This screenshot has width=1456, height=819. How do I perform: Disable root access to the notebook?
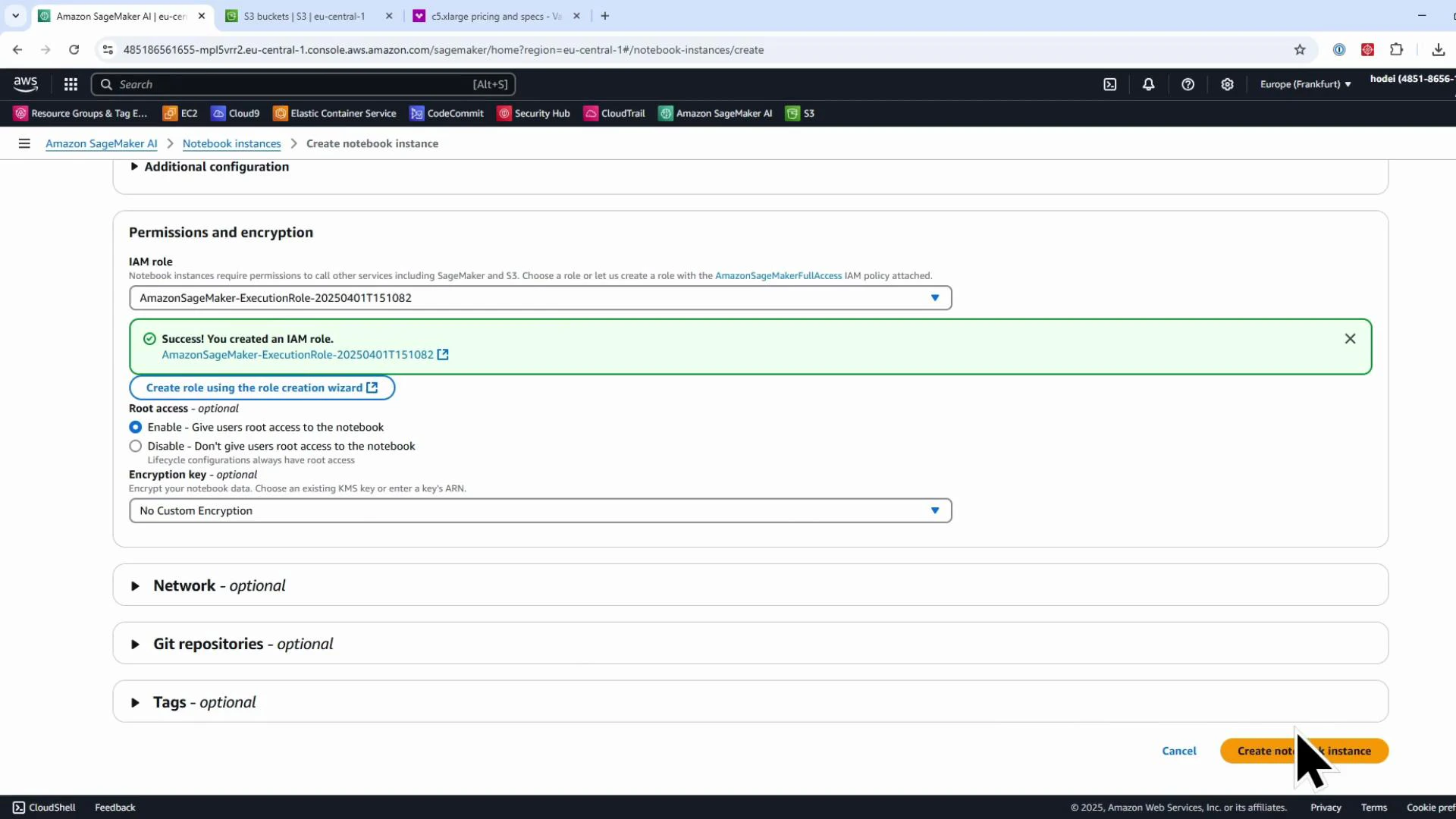(135, 446)
